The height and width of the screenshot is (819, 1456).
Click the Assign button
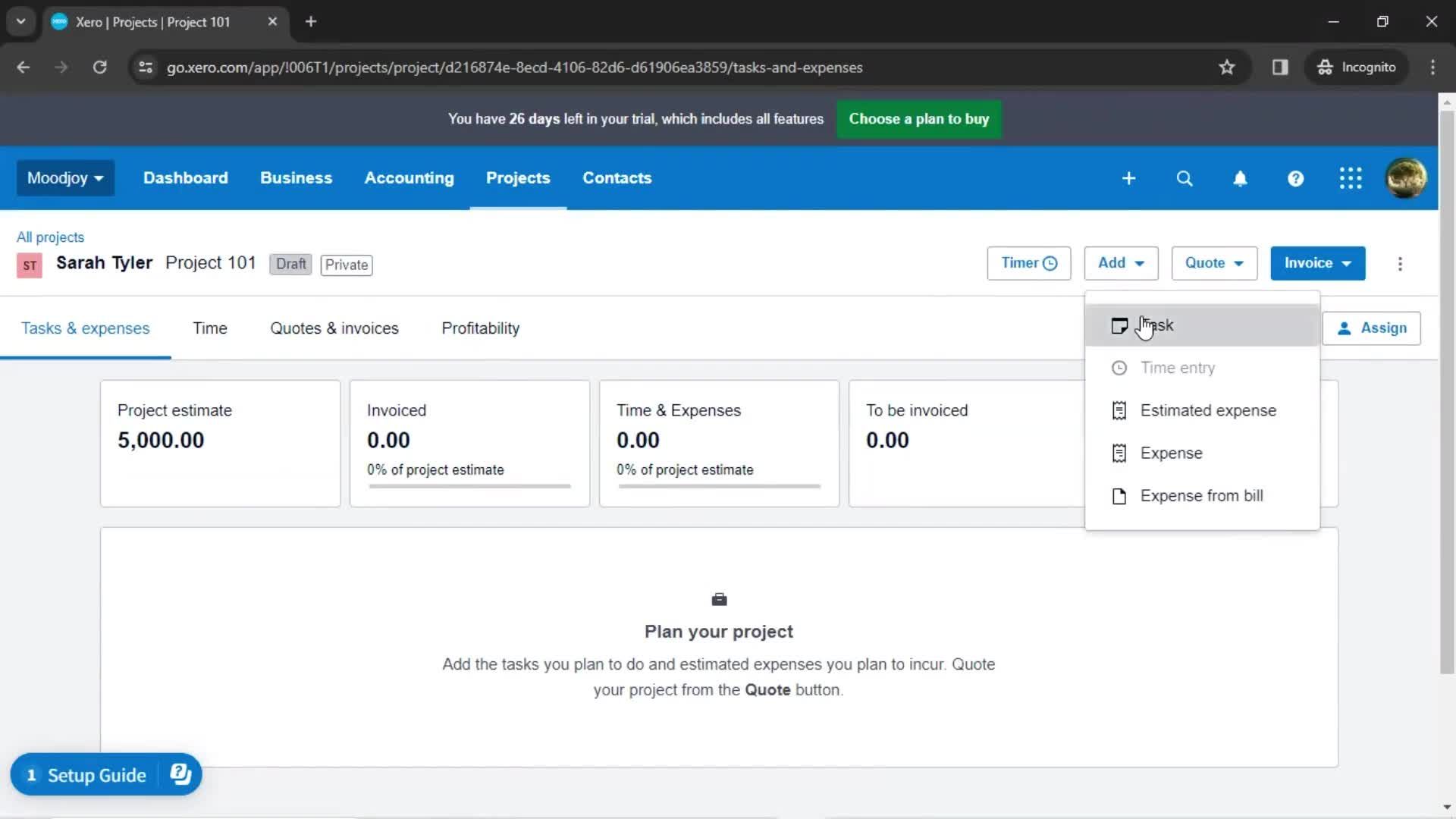[1372, 328]
